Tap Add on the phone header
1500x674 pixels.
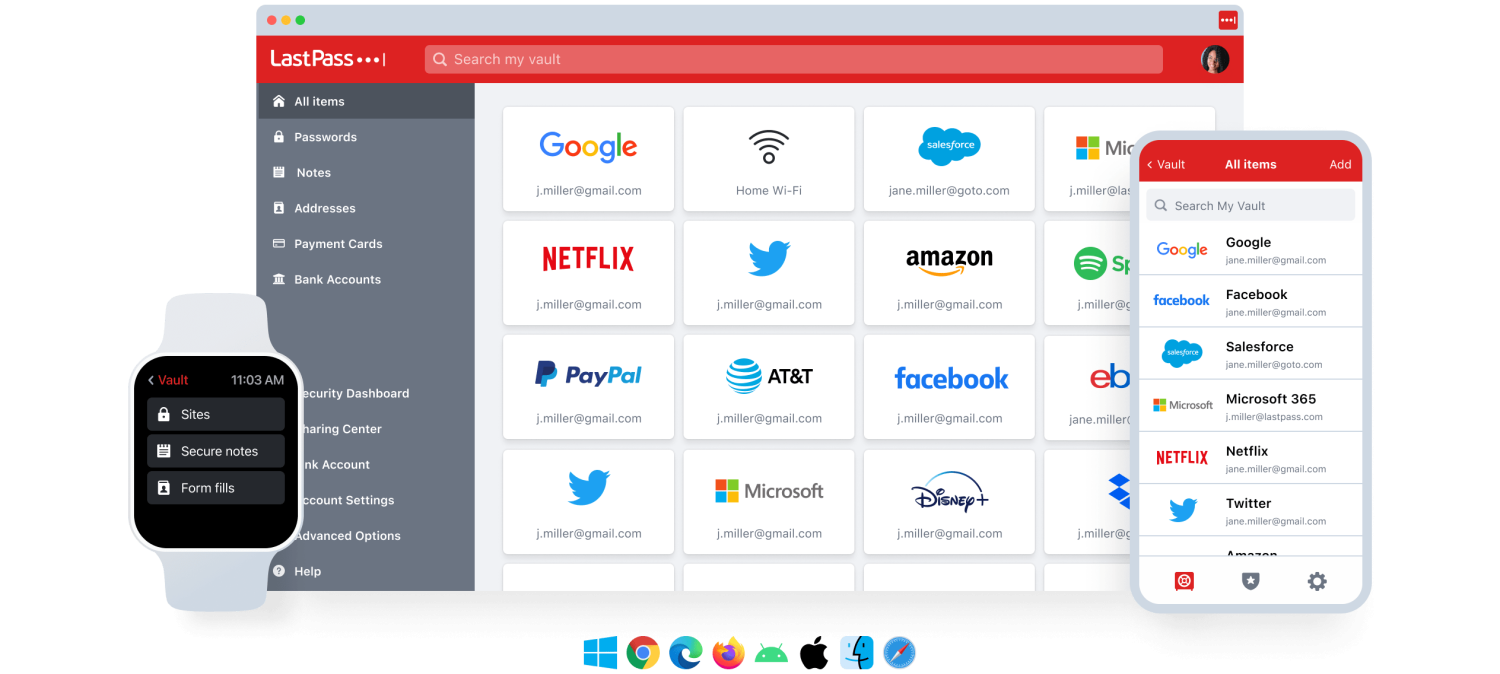click(x=1340, y=164)
